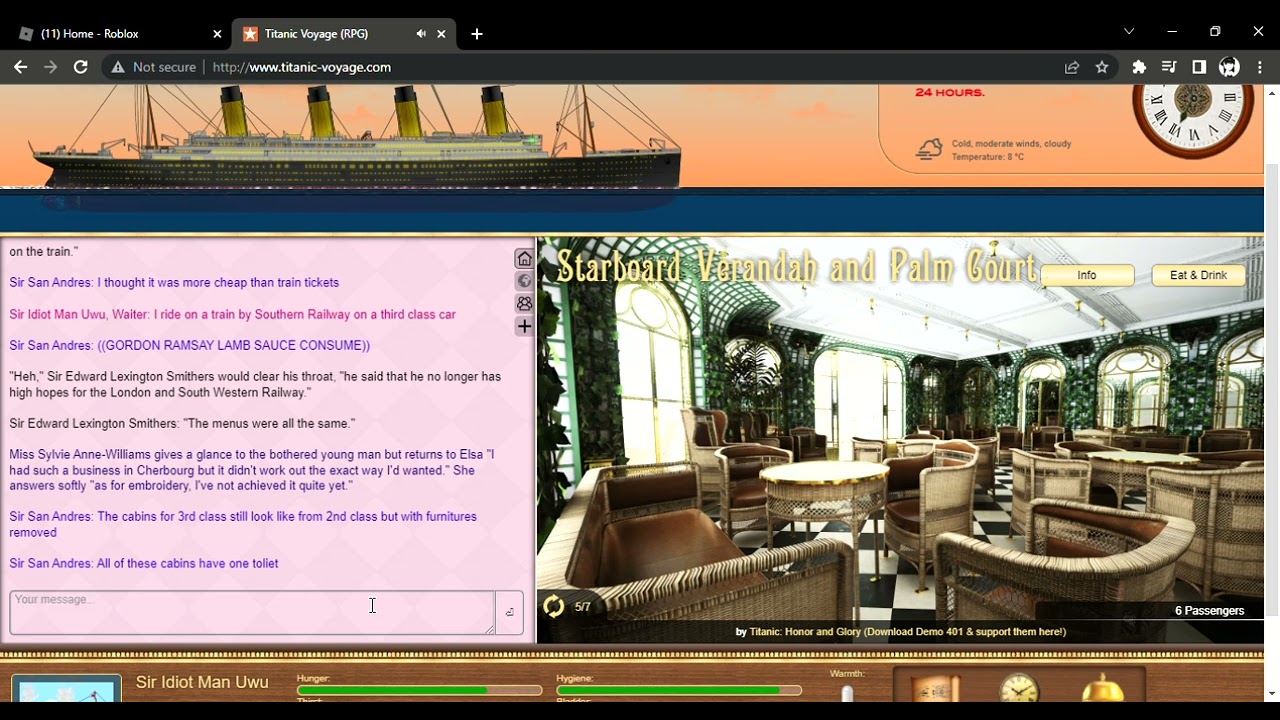Click the Eat & Drink button
This screenshot has height=720, width=1280.
pyautogui.click(x=1198, y=275)
